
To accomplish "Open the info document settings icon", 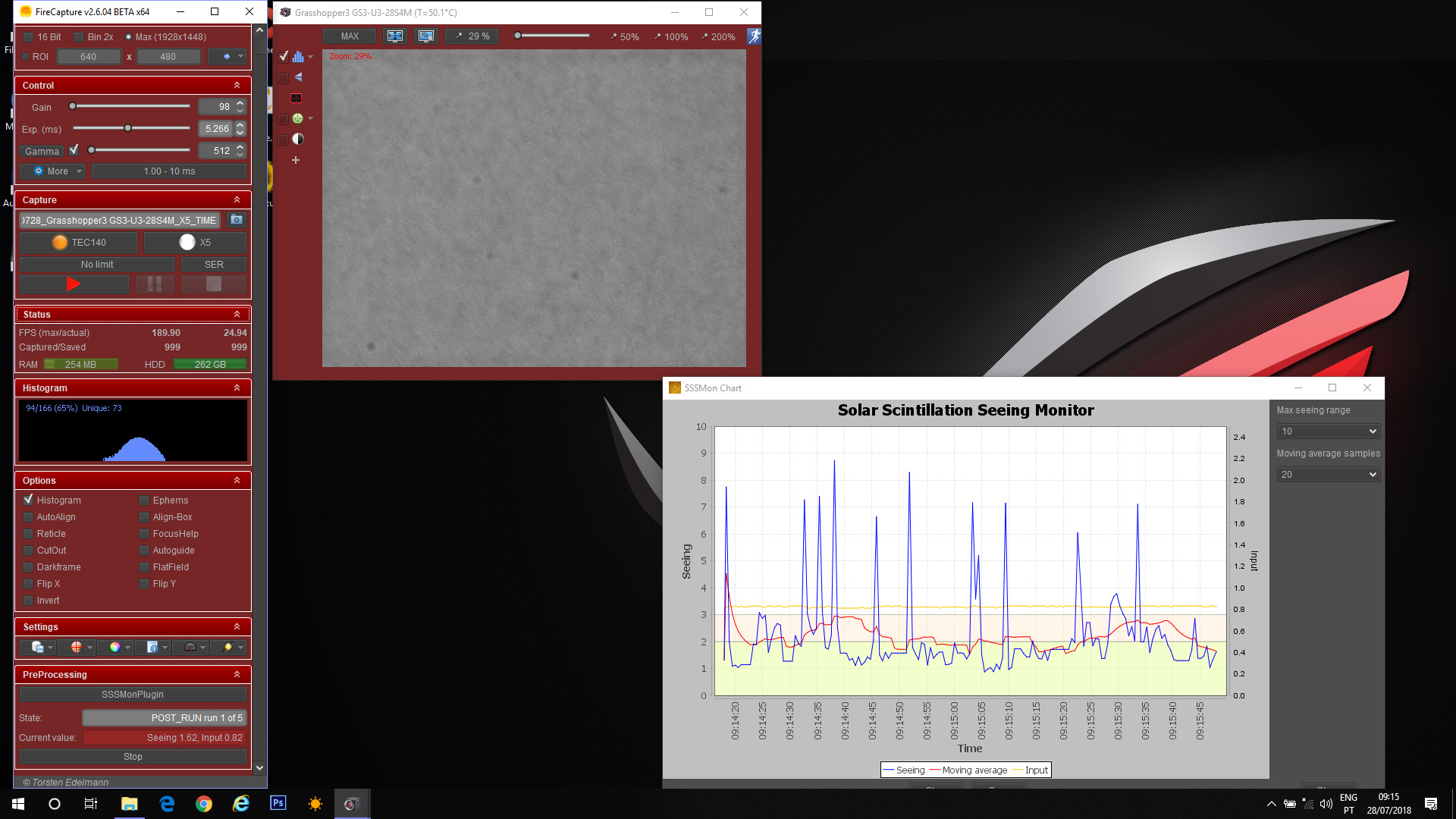I will tap(152, 648).
